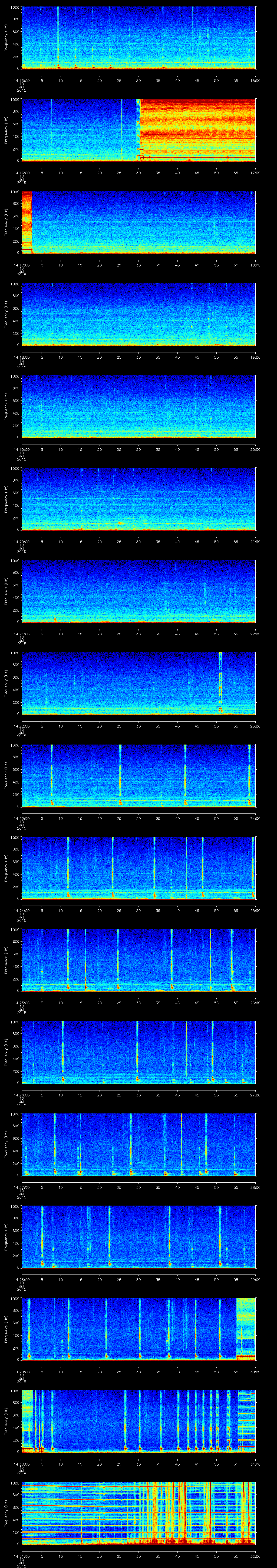Select the spectrogram panel starting at 14:24:00
This screenshot has height=1568, width=277.
[x=138, y=868]
